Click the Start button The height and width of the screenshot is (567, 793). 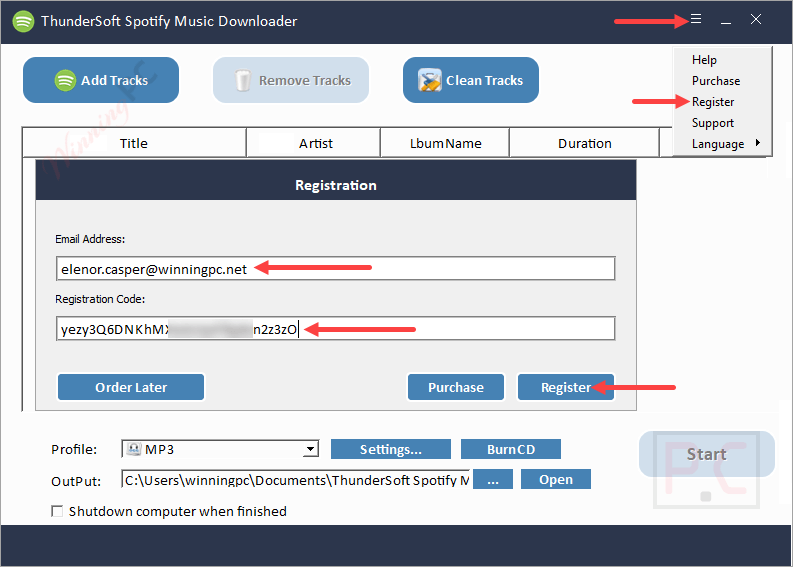(707, 454)
